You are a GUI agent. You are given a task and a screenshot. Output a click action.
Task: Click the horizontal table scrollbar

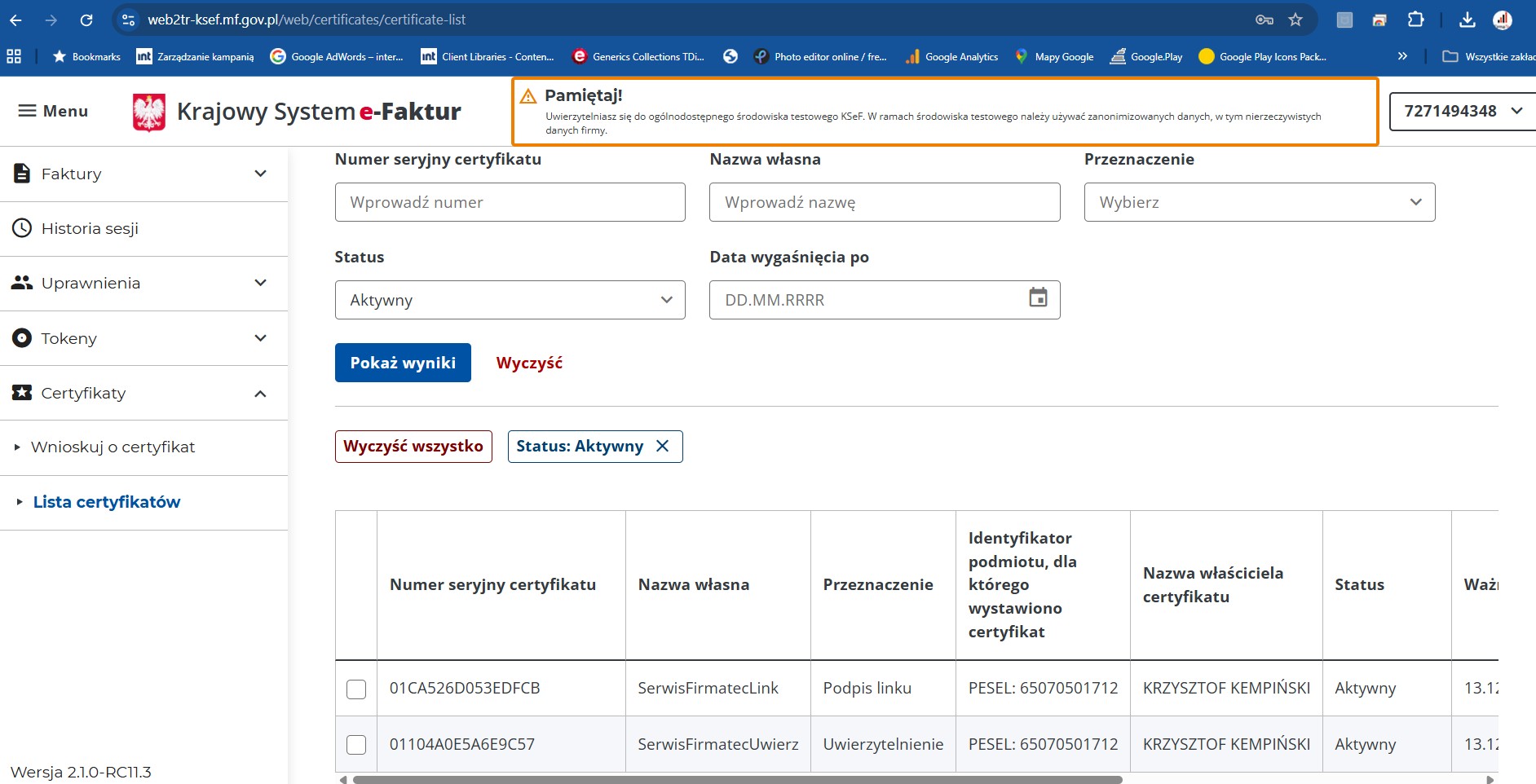(734, 780)
